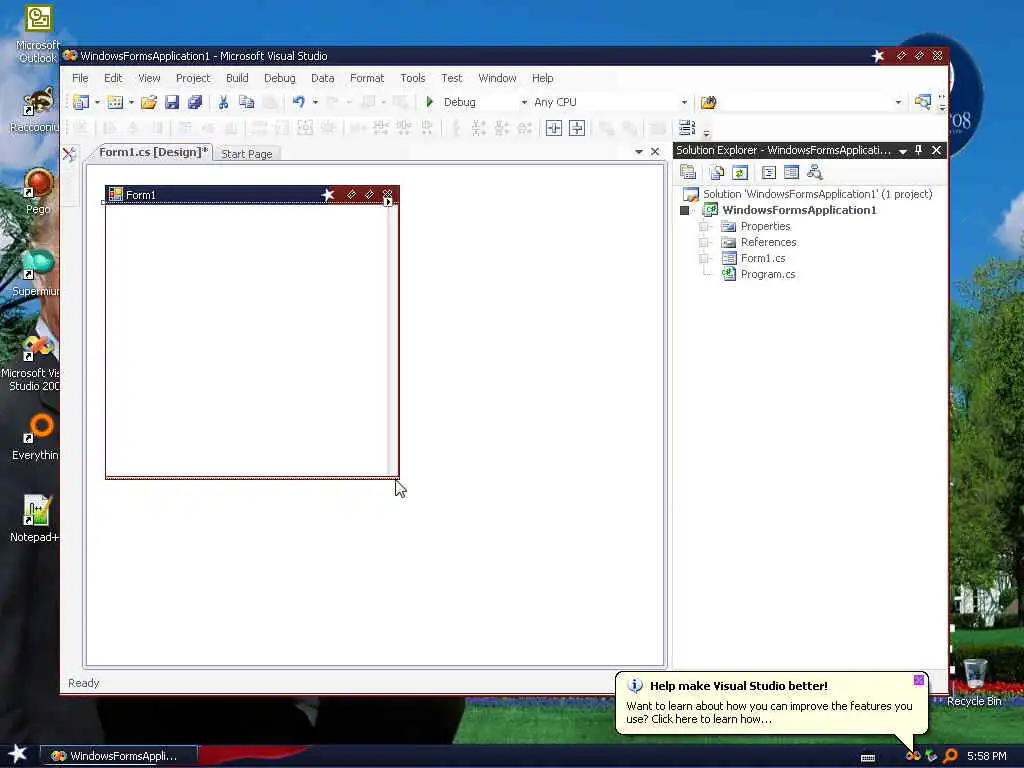
Task: Click the Find in Files icon
Action: click(709, 102)
